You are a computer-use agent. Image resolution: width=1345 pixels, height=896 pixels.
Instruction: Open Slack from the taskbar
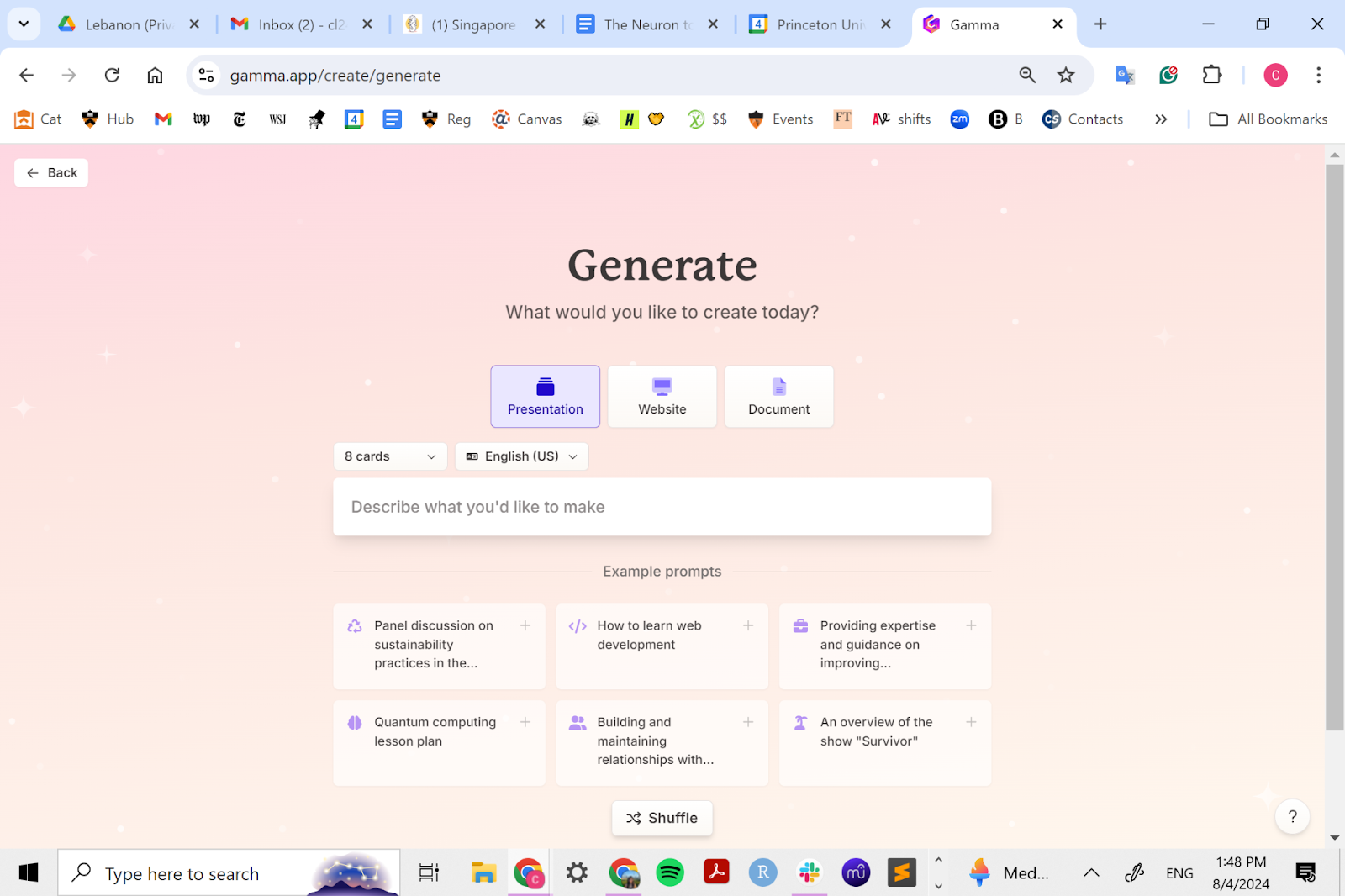[x=810, y=873]
